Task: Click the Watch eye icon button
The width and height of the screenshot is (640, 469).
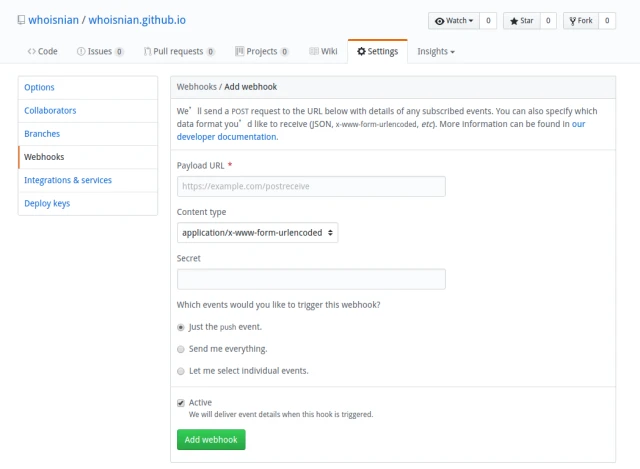Action: tap(452, 20)
